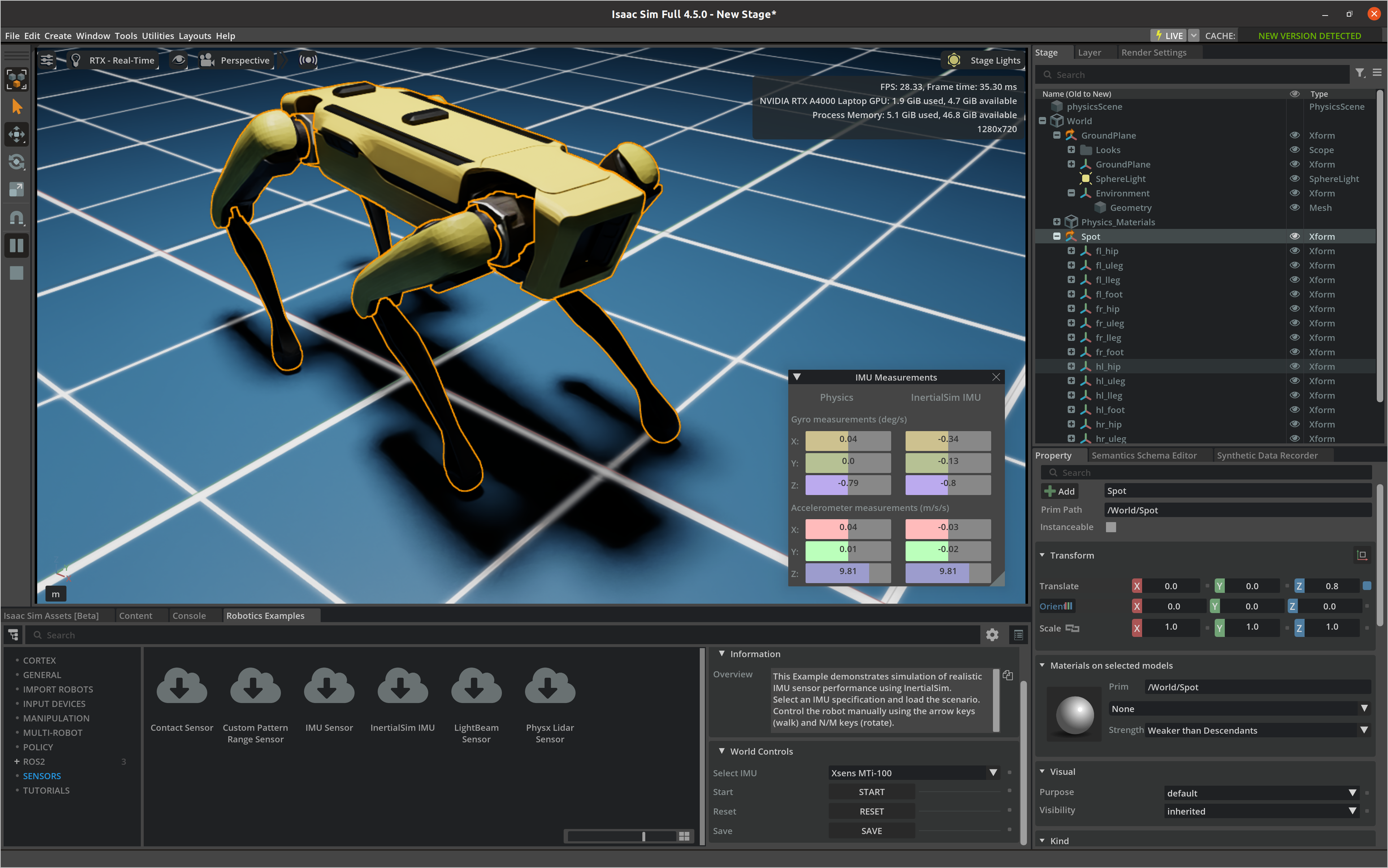
Task: Open the Purpose default dropdown
Action: tap(1262, 793)
